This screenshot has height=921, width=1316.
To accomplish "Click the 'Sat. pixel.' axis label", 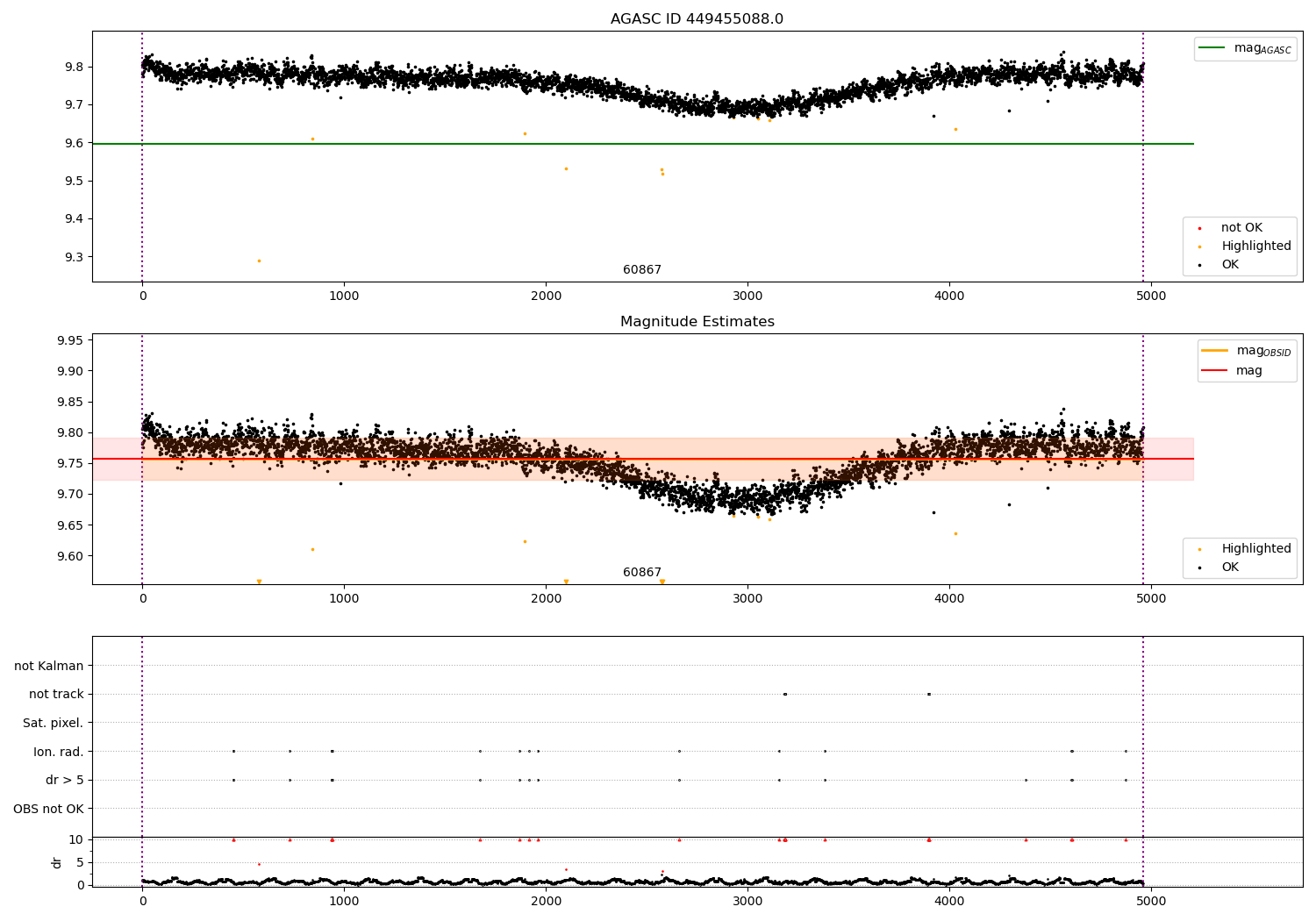I will pyautogui.click(x=54, y=723).
